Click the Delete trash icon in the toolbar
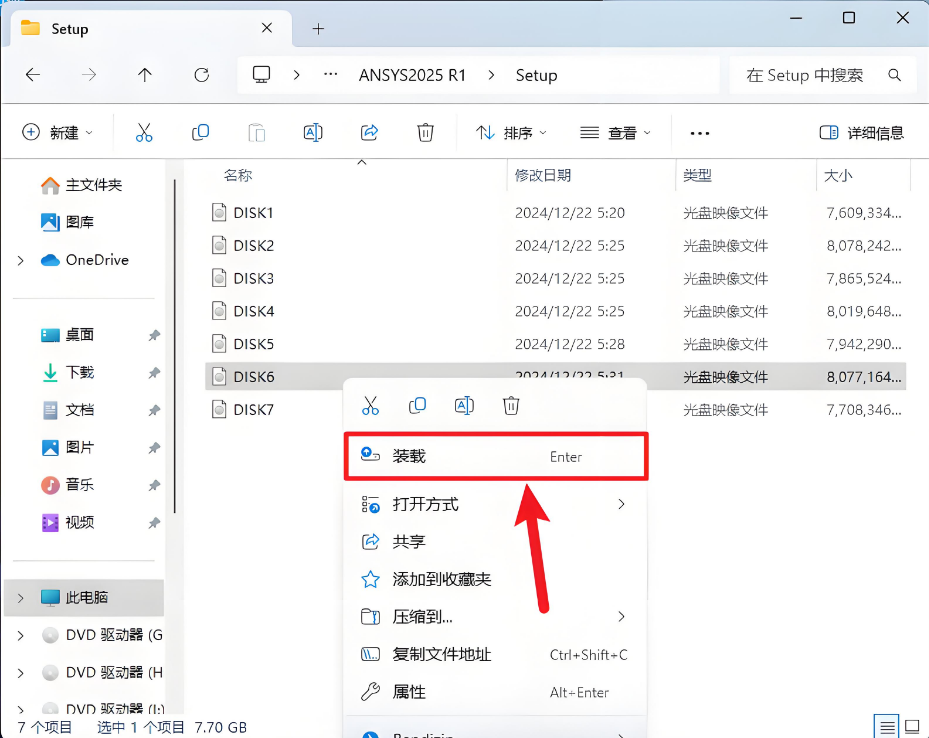This screenshot has height=738, width=929. click(x=425, y=133)
